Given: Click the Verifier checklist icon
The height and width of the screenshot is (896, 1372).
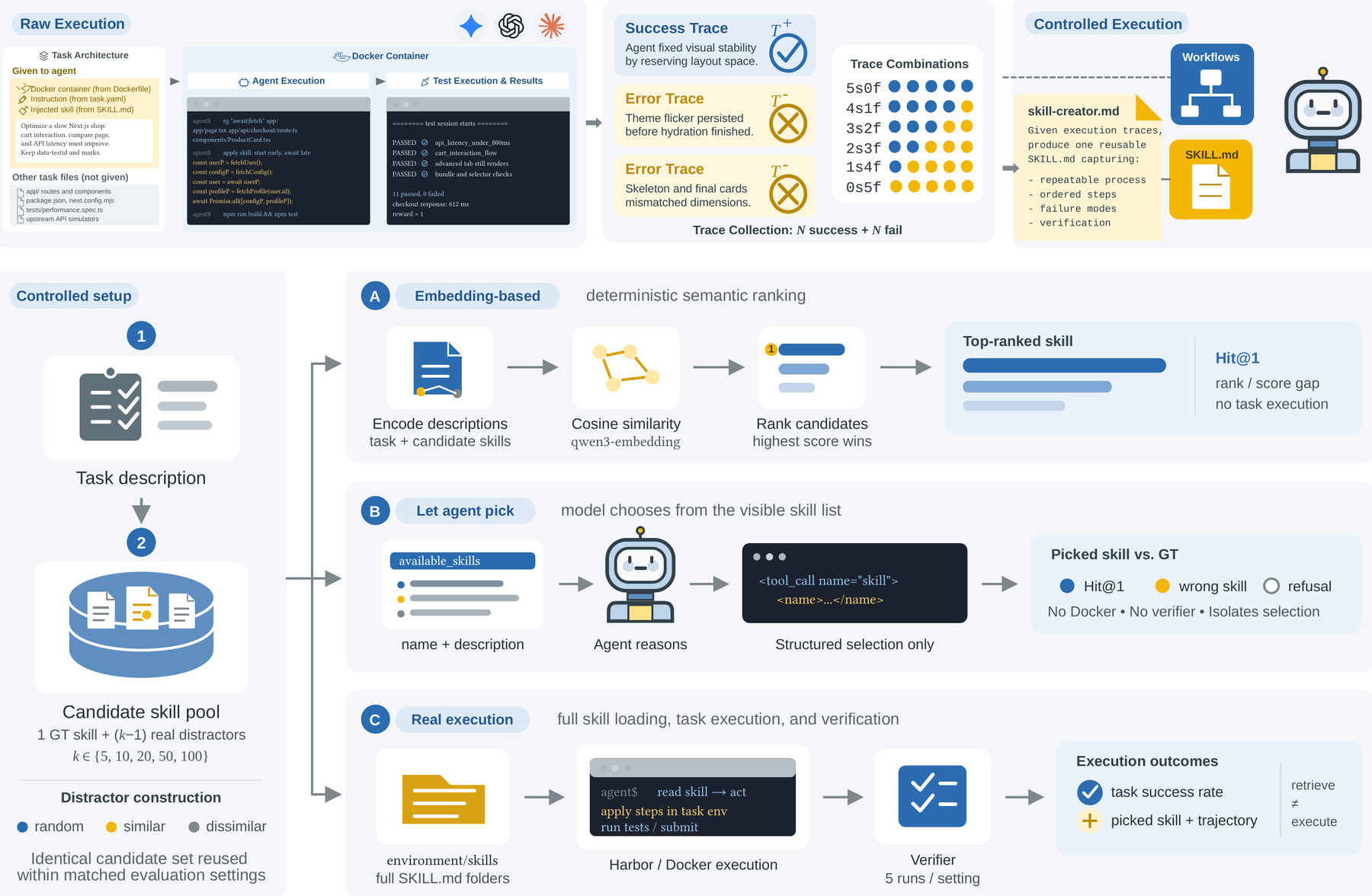Looking at the screenshot, I should 932,796.
